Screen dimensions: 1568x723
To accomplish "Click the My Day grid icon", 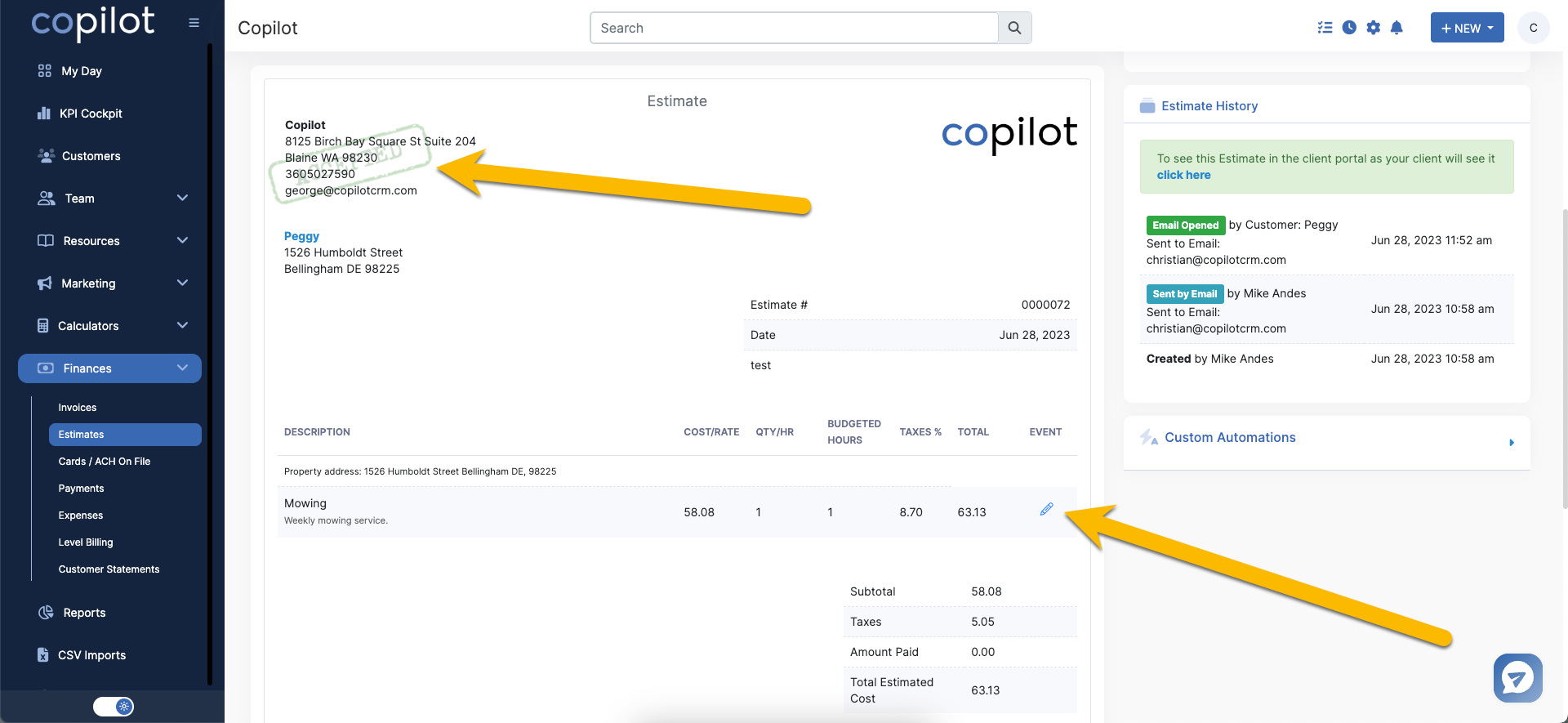I will click(x=45, y=71).
